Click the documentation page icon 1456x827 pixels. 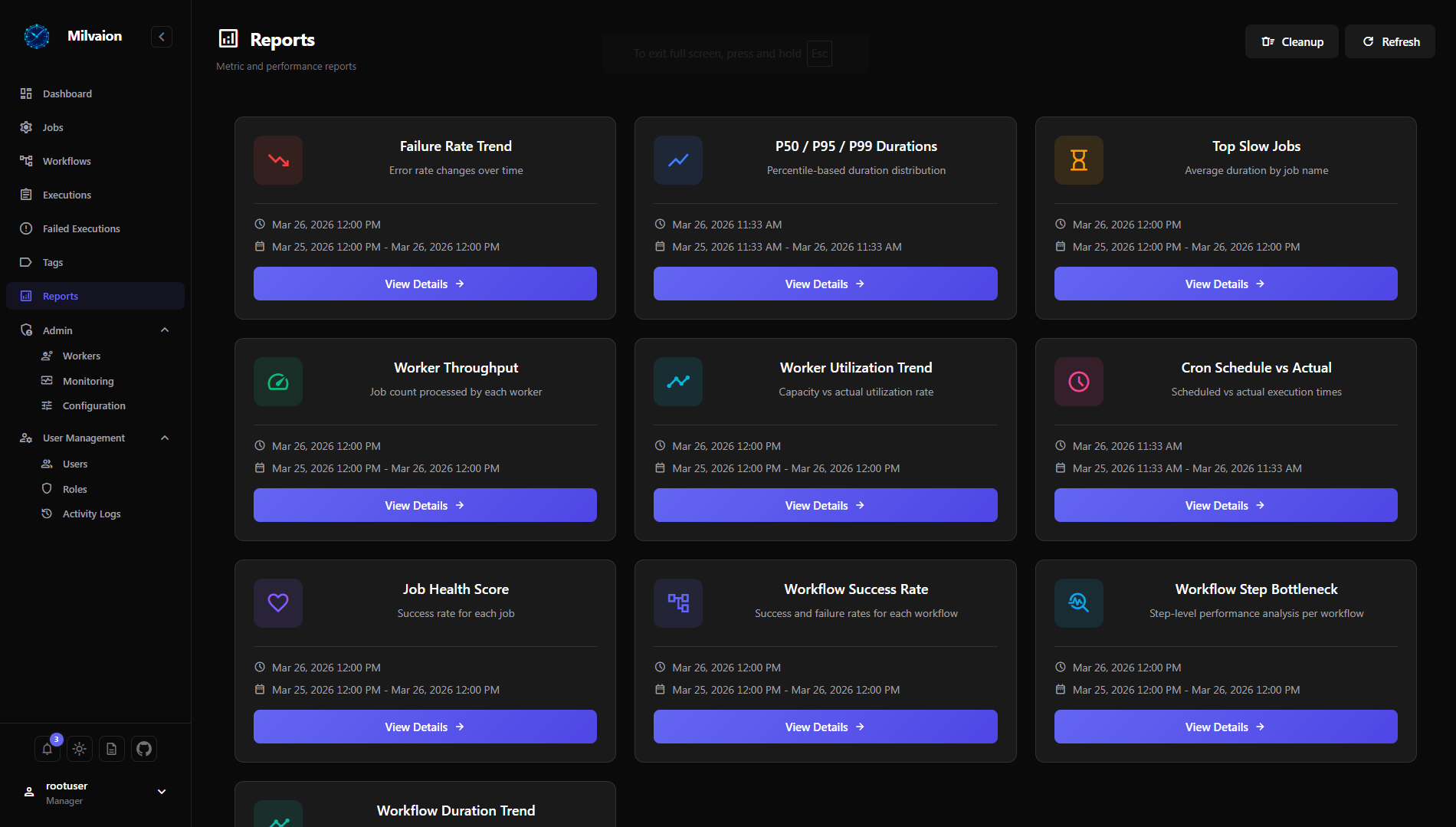coord(111,749)
